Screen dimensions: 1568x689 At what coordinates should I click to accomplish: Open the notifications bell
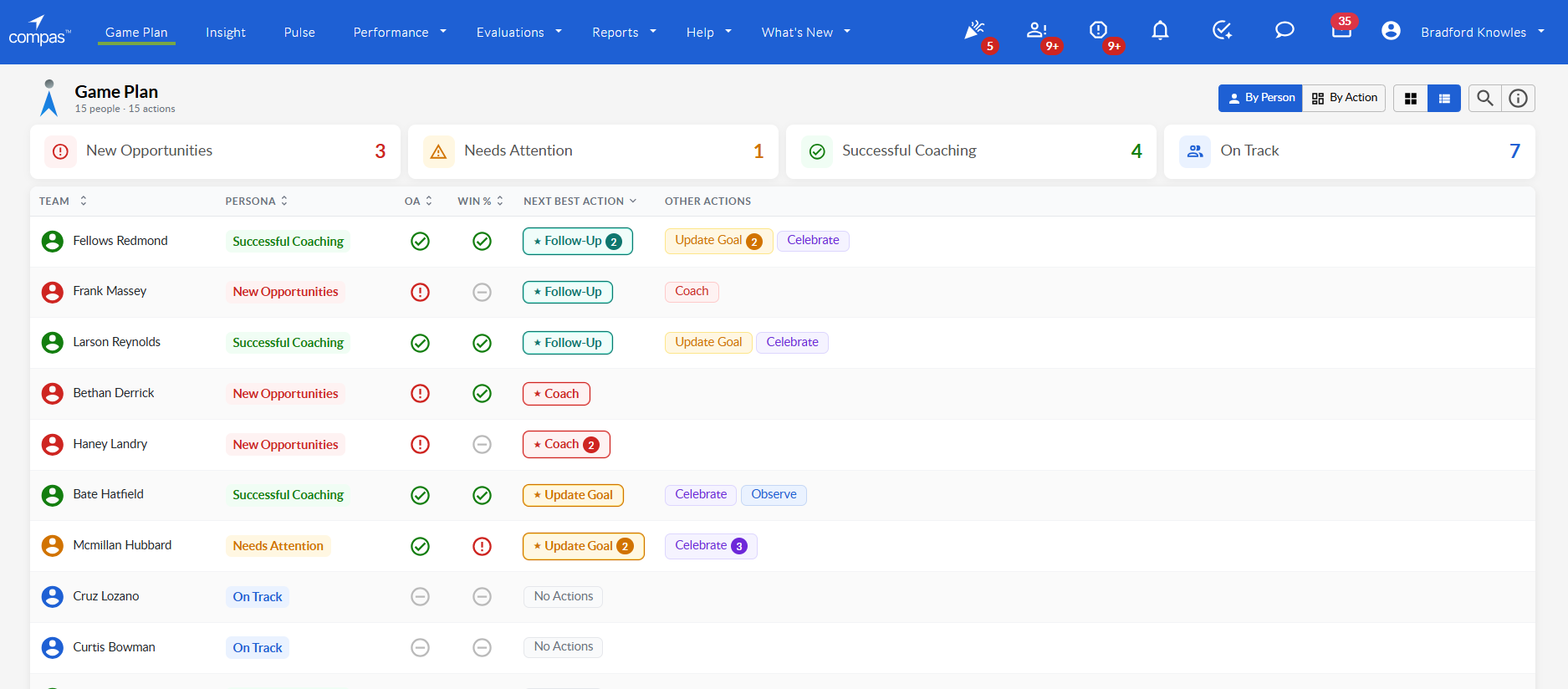1160,31
